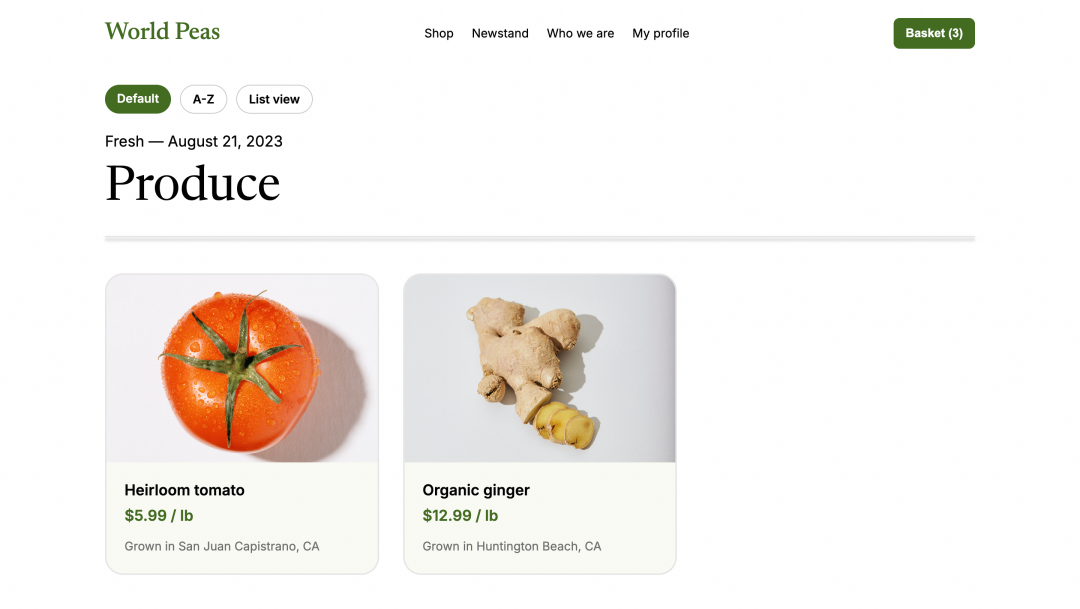Sort produce with the A-Z pill
The image size is (1080, 609).
coord(203,99)
